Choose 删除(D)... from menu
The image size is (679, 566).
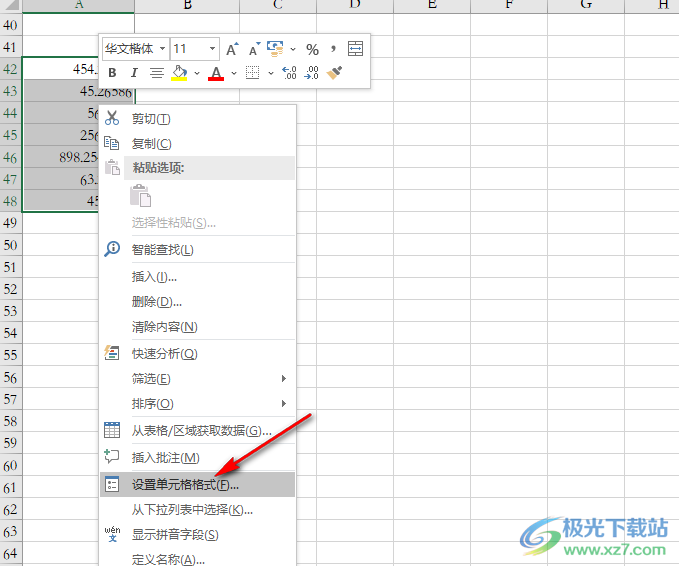click(x=197, y=301)
